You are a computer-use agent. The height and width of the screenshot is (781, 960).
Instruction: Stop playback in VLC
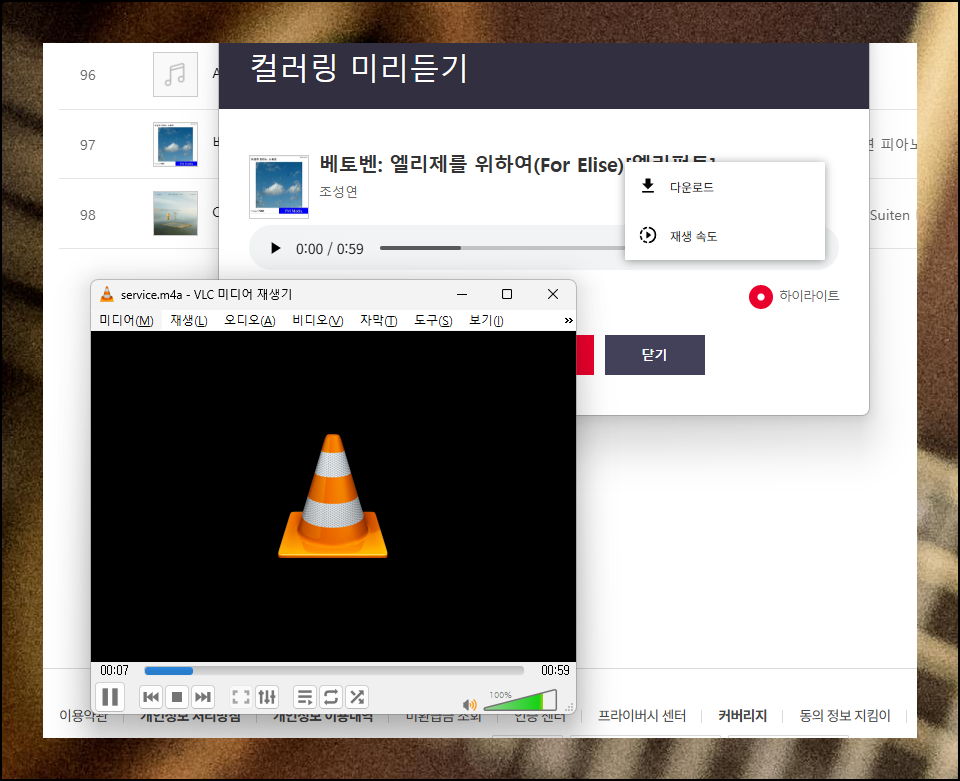point(177,697)
